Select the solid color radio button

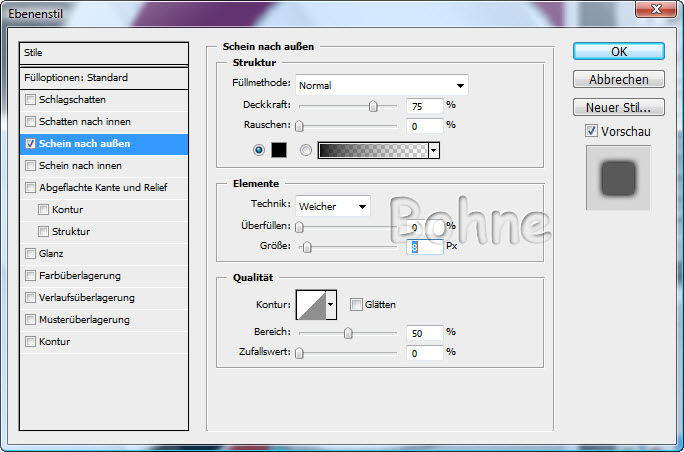[260, 150]
